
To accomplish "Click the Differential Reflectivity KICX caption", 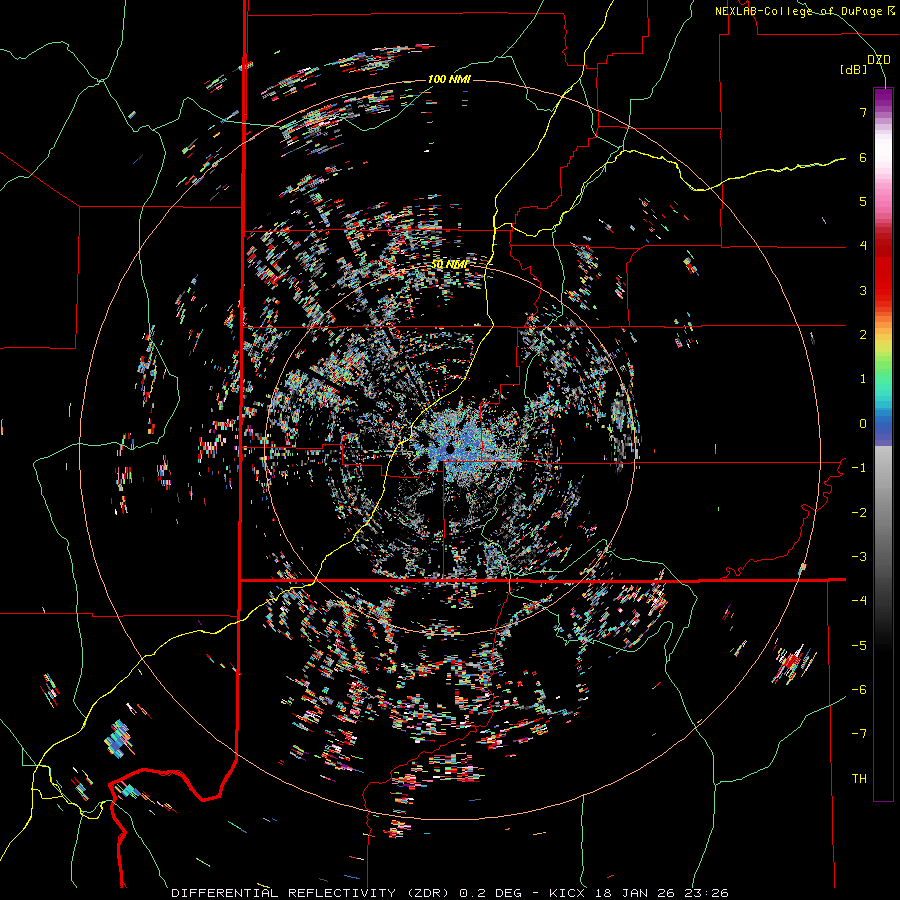I will coord(450,893).
